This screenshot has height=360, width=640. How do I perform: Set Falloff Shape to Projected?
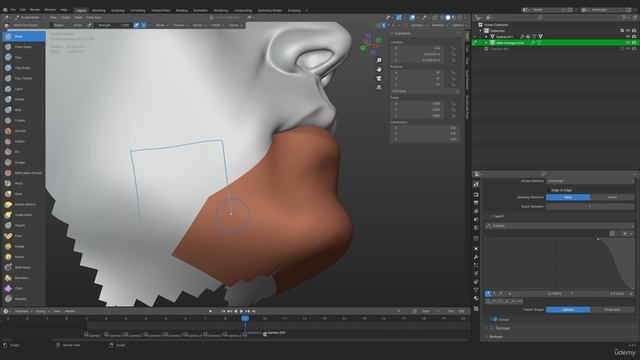612,310
